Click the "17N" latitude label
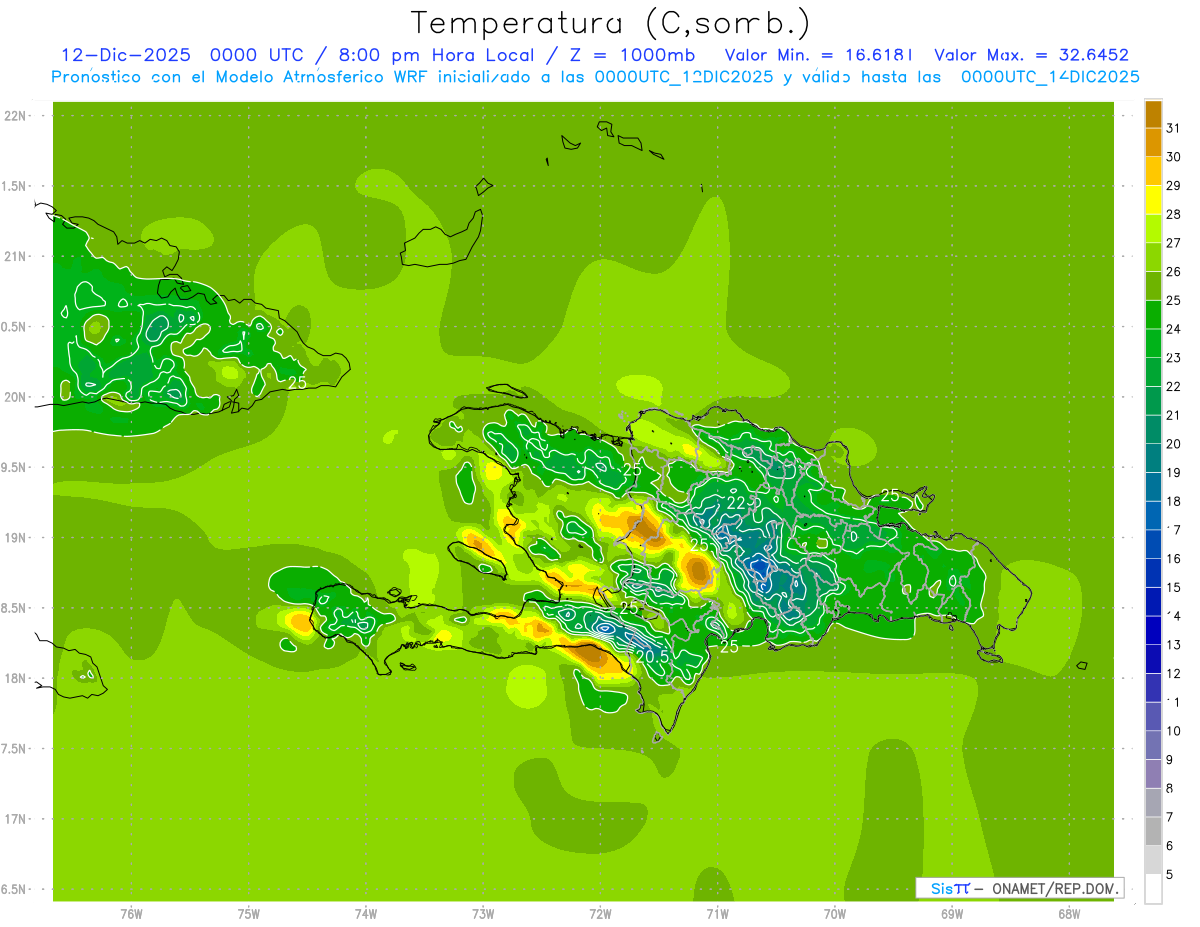 pyautogui.click(x=15, y=819)
